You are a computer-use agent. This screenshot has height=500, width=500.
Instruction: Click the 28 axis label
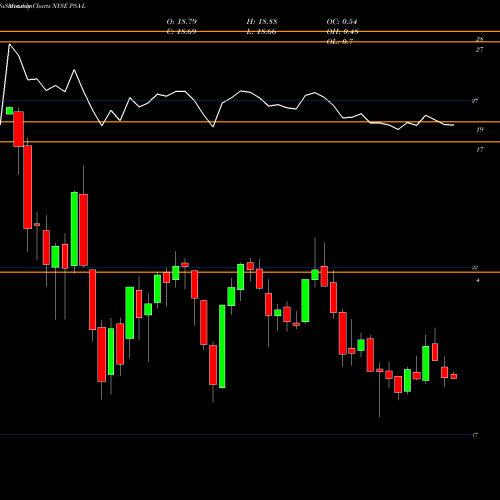click(x=479, y=39)
